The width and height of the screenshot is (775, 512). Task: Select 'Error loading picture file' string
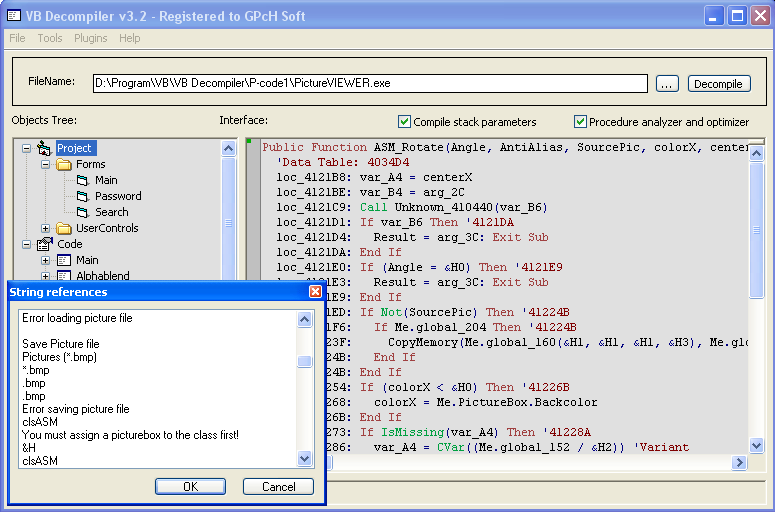tap(77, 318)
